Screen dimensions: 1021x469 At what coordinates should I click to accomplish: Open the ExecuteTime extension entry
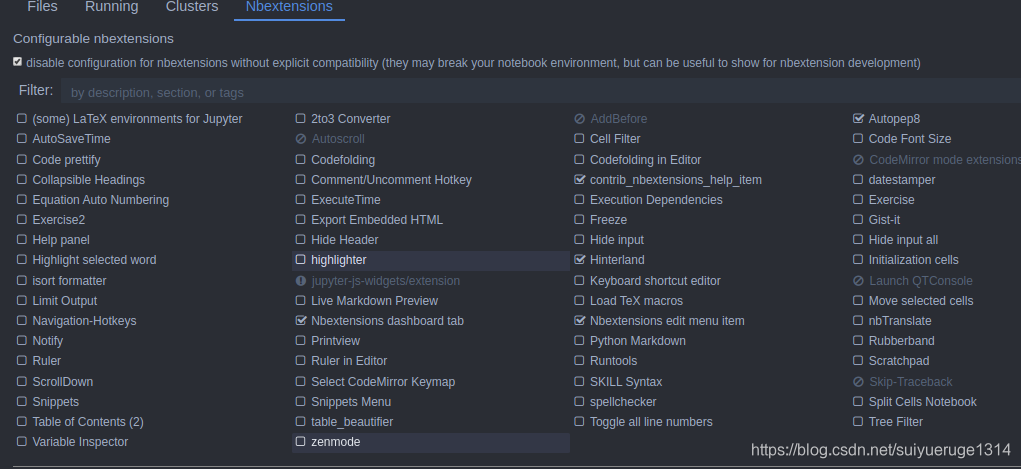pyautogui.click(x=346, y=200)
